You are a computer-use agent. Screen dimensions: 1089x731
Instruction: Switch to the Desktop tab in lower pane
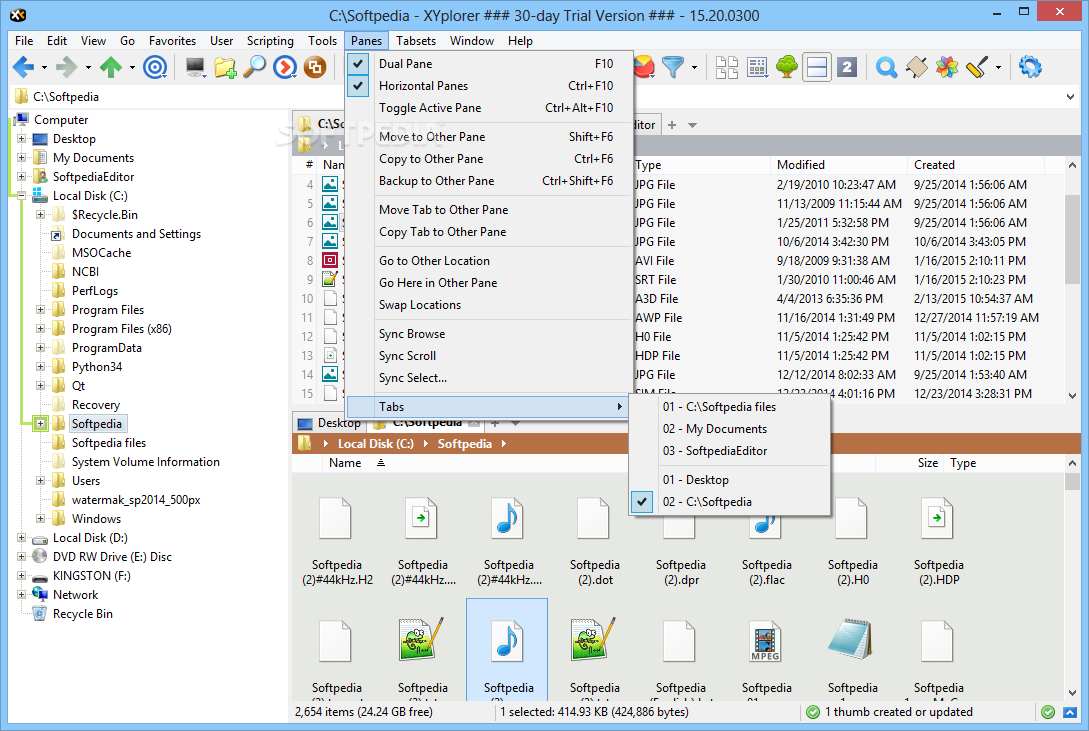tap(330, 423)
